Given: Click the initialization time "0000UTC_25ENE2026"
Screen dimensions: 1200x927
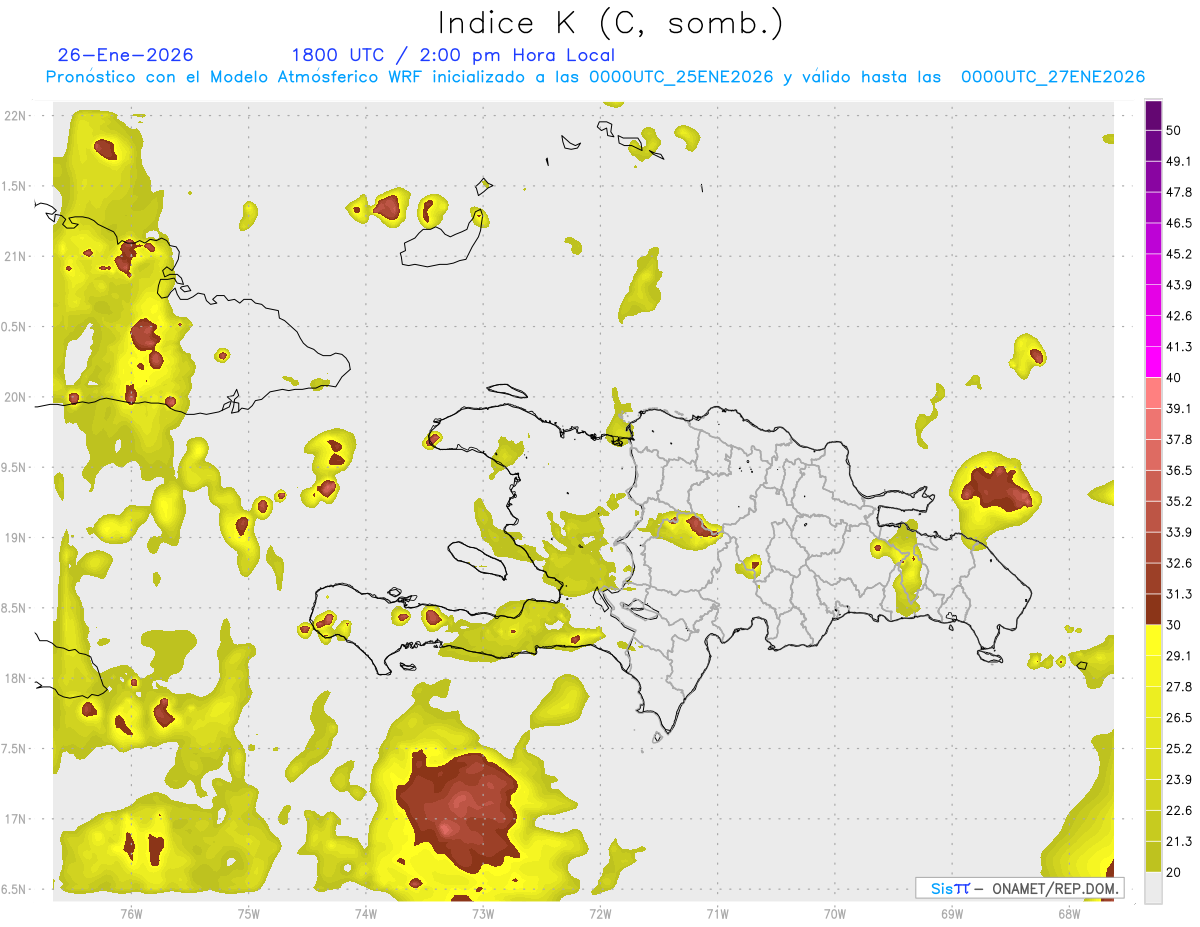Looking at the screenshot, I should coord(681,77).
